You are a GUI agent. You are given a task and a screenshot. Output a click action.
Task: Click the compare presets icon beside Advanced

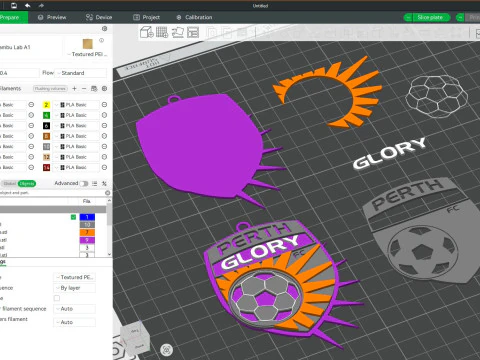click(x=104, y=183)
